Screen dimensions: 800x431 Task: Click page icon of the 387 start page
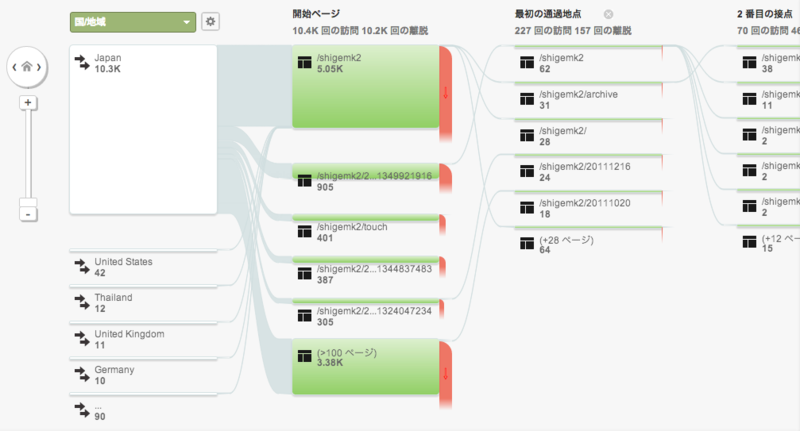point(305,273)
